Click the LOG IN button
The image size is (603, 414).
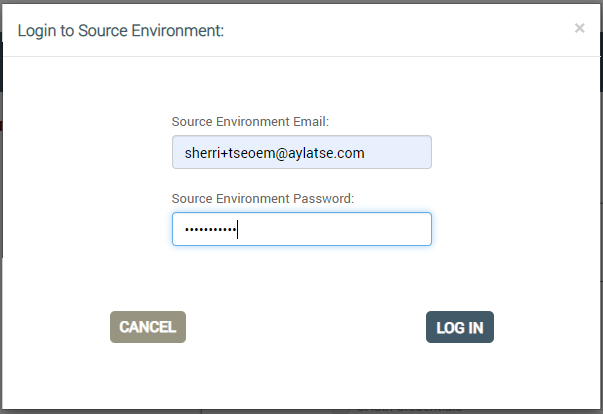click(x=460, y=327)
